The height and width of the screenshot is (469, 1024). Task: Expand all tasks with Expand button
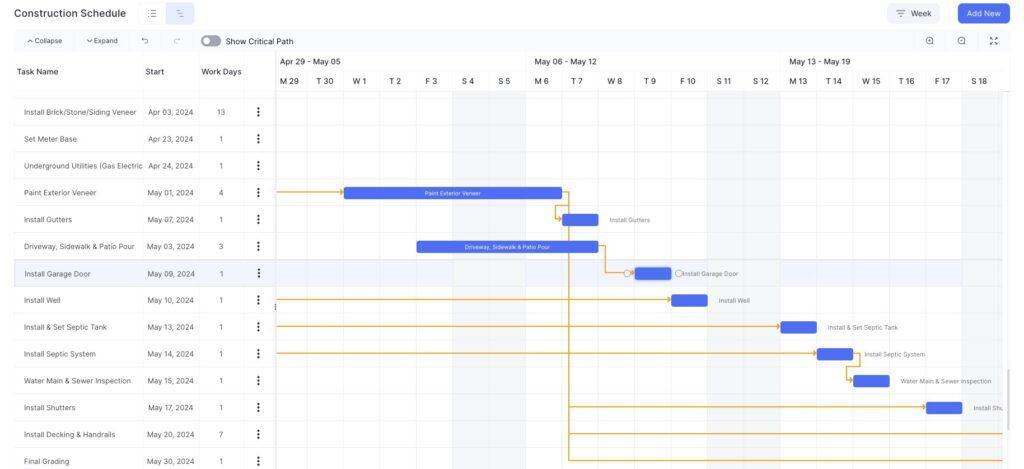click(x=102, y=41)
